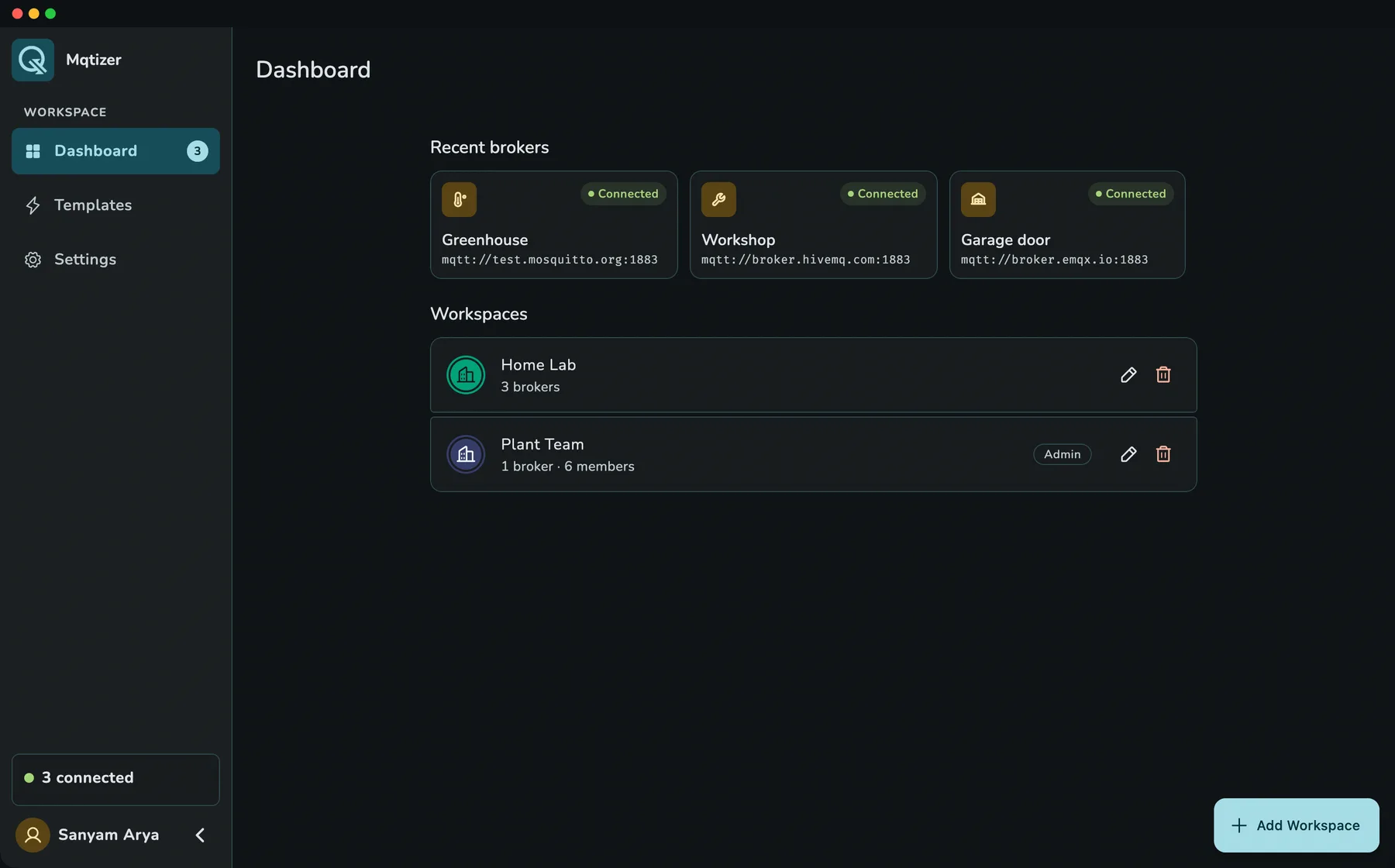Viewport: 1395px width, 868px height.
Task: Delete the Plant Team workspace
Action: 1163,454
